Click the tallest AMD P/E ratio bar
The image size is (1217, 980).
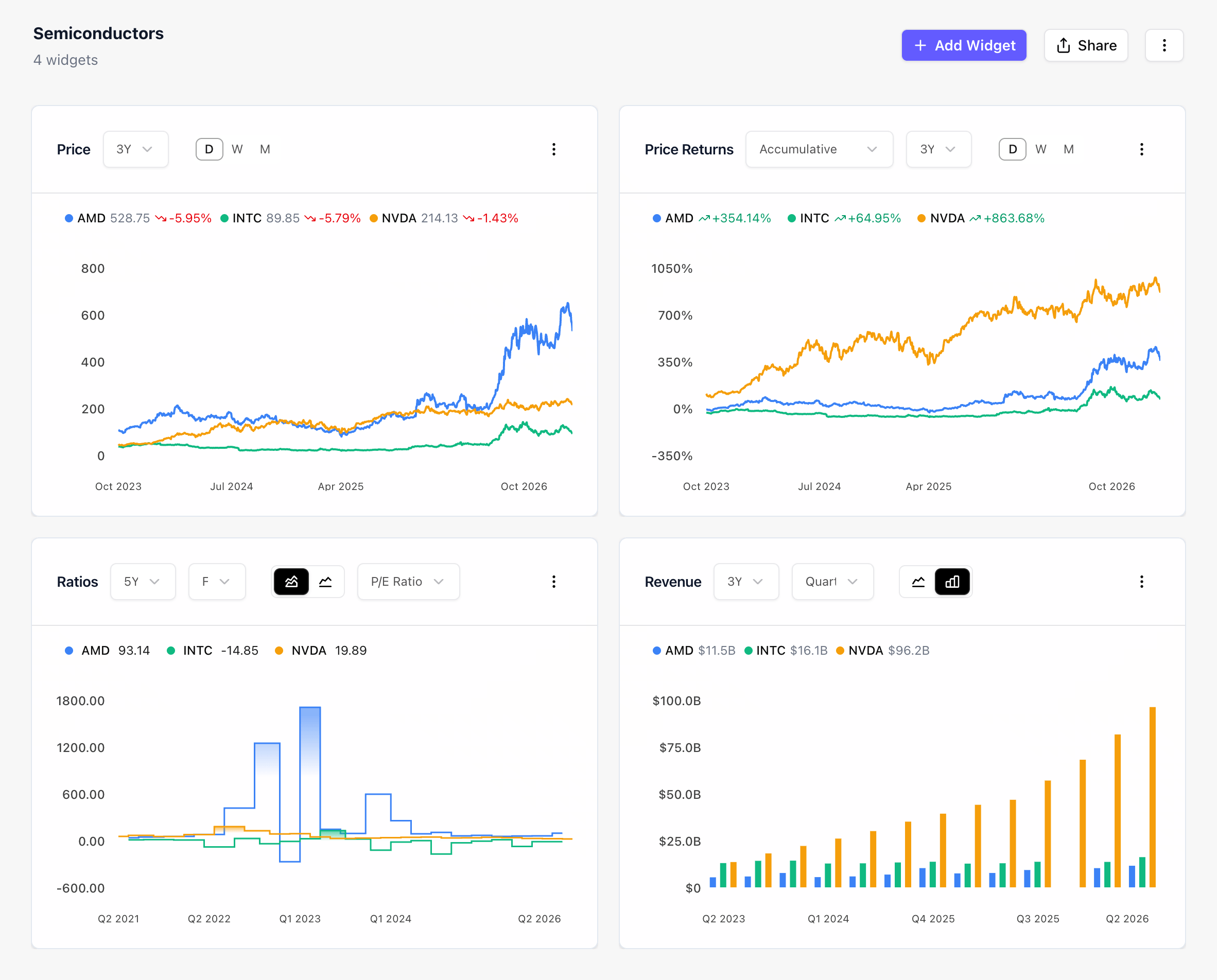pyautogui.click(x=310, y=774)
